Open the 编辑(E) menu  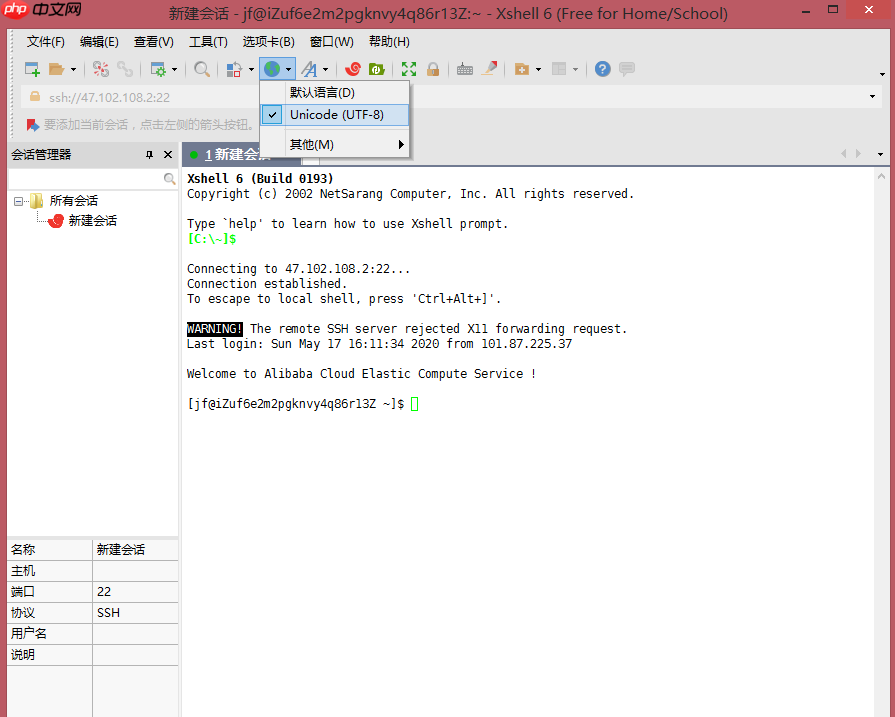pyautogui.click(x=99, y=42)
